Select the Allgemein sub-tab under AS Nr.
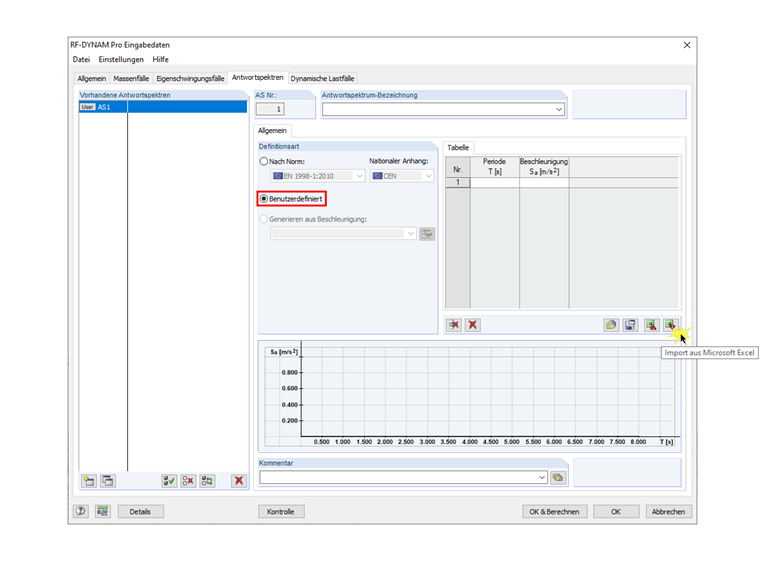 point(272,130)
